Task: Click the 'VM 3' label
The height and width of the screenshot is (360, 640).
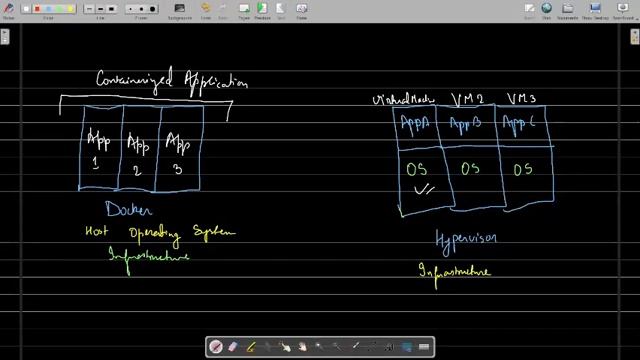Action: 521,98
